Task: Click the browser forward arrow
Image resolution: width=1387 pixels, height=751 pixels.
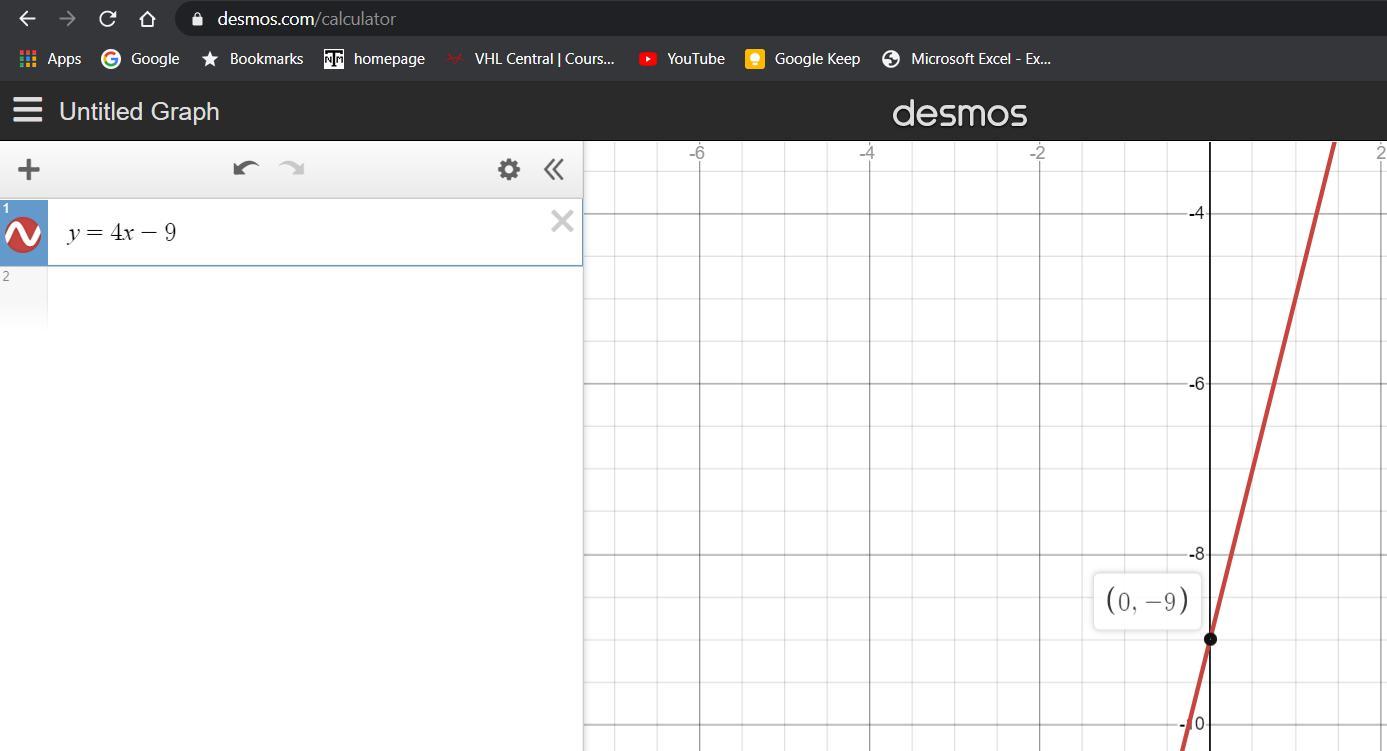Action: tap(67, 19)
